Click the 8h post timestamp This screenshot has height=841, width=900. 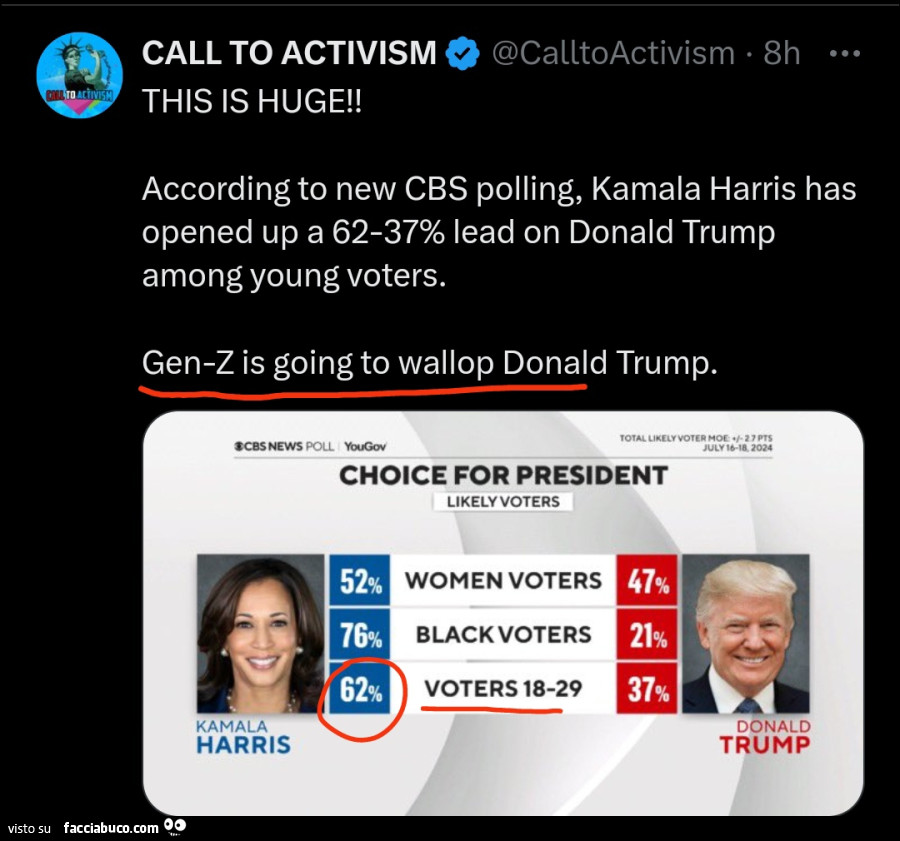click(x=782, y=53)
